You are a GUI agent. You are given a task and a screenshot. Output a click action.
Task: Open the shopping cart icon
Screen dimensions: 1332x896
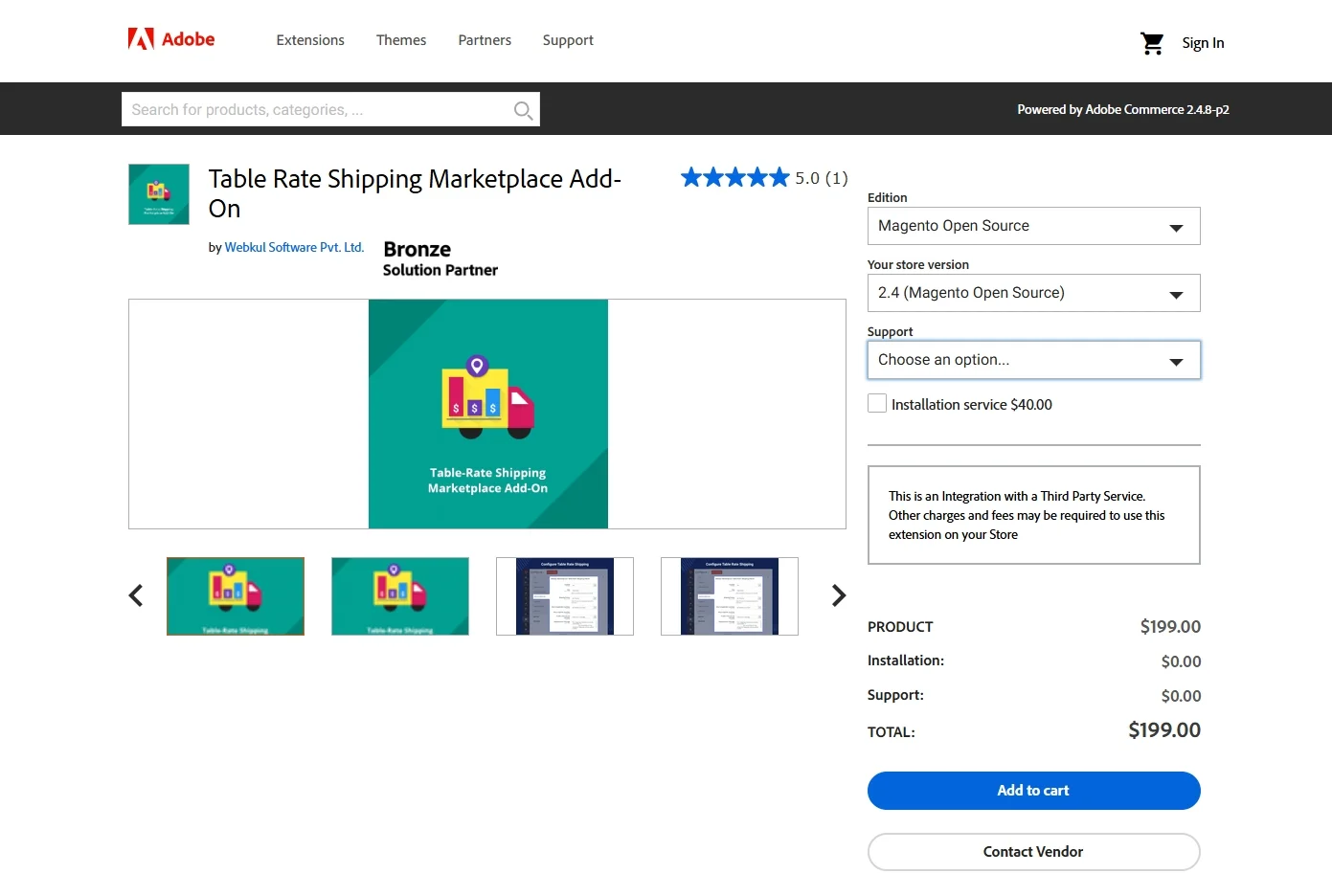click(x=1151, y=43)
